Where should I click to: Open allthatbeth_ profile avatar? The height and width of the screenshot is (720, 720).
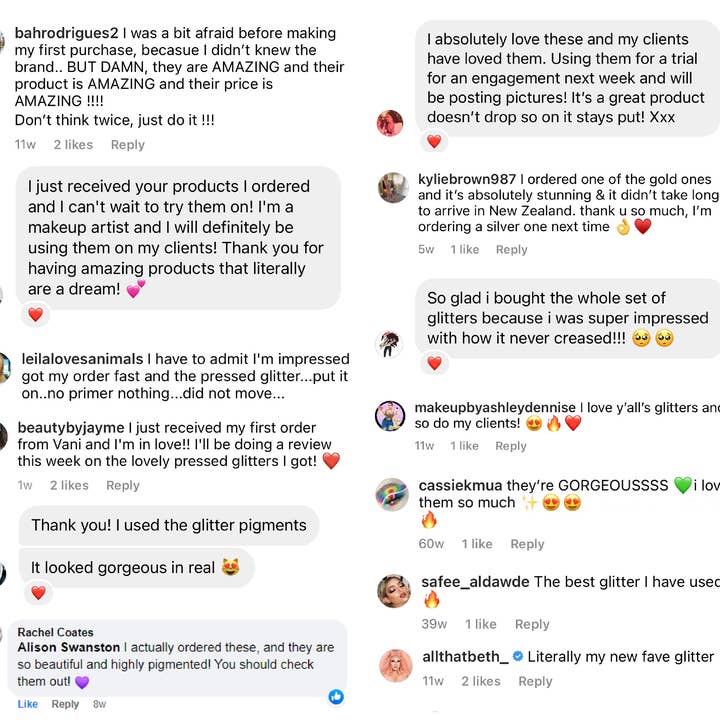coord(395,665)
